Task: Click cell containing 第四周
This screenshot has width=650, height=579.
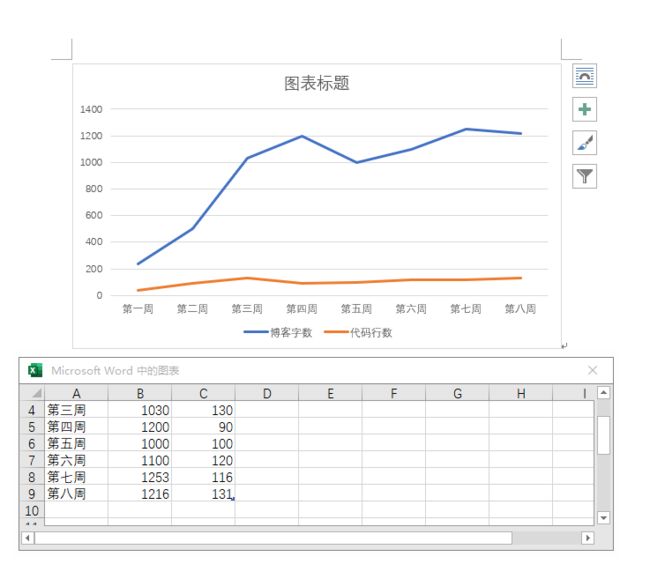Action: [x=76, y=426]
